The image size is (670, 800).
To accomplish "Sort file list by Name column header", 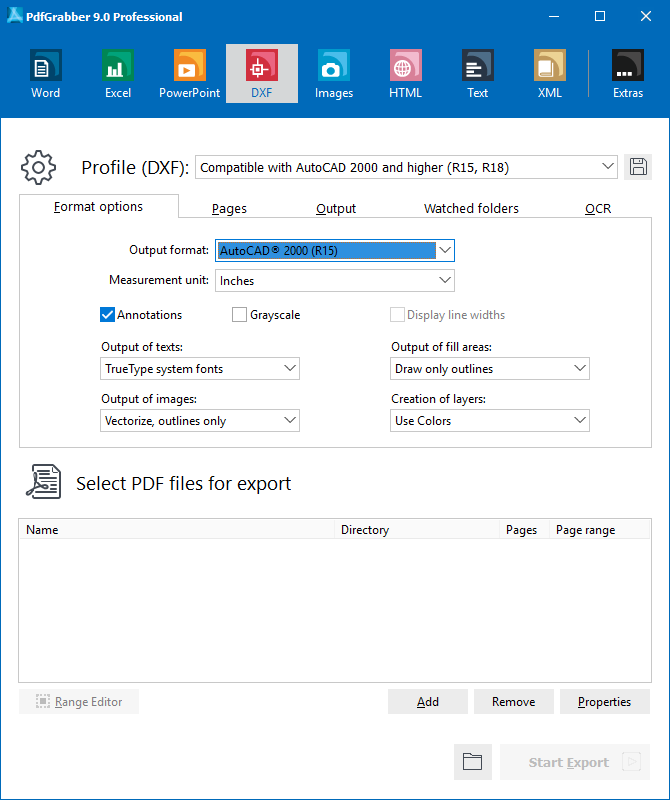I will tap(177, 530).
